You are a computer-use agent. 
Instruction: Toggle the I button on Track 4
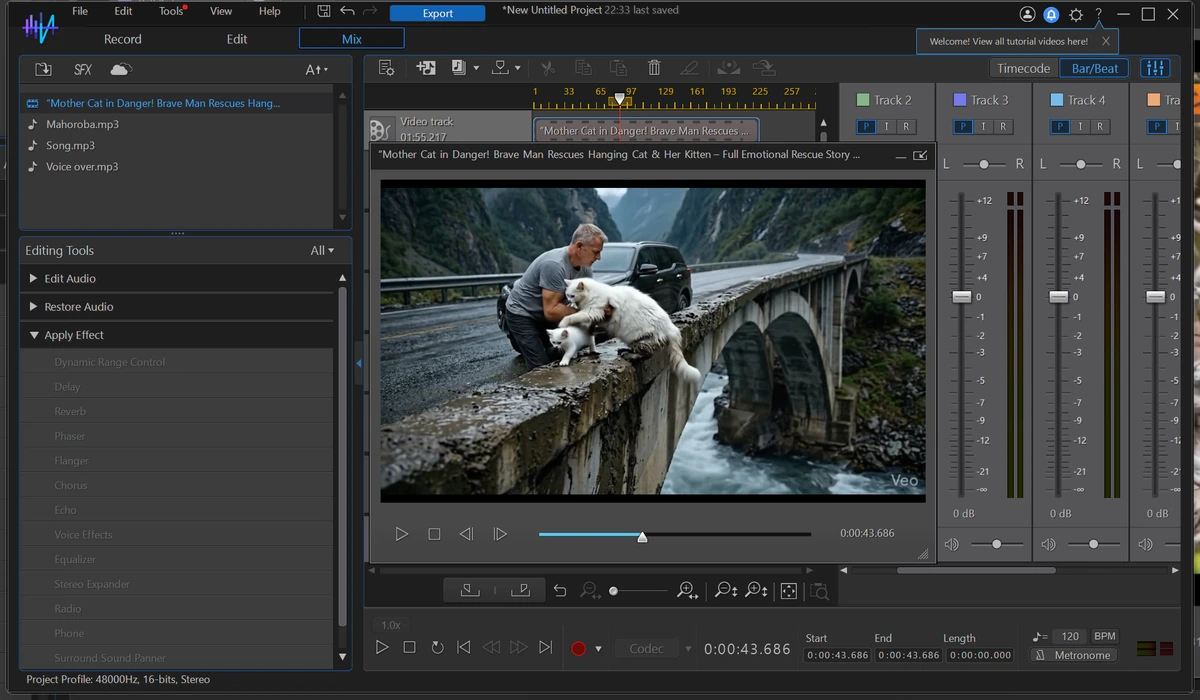(x=1079, y=127)
